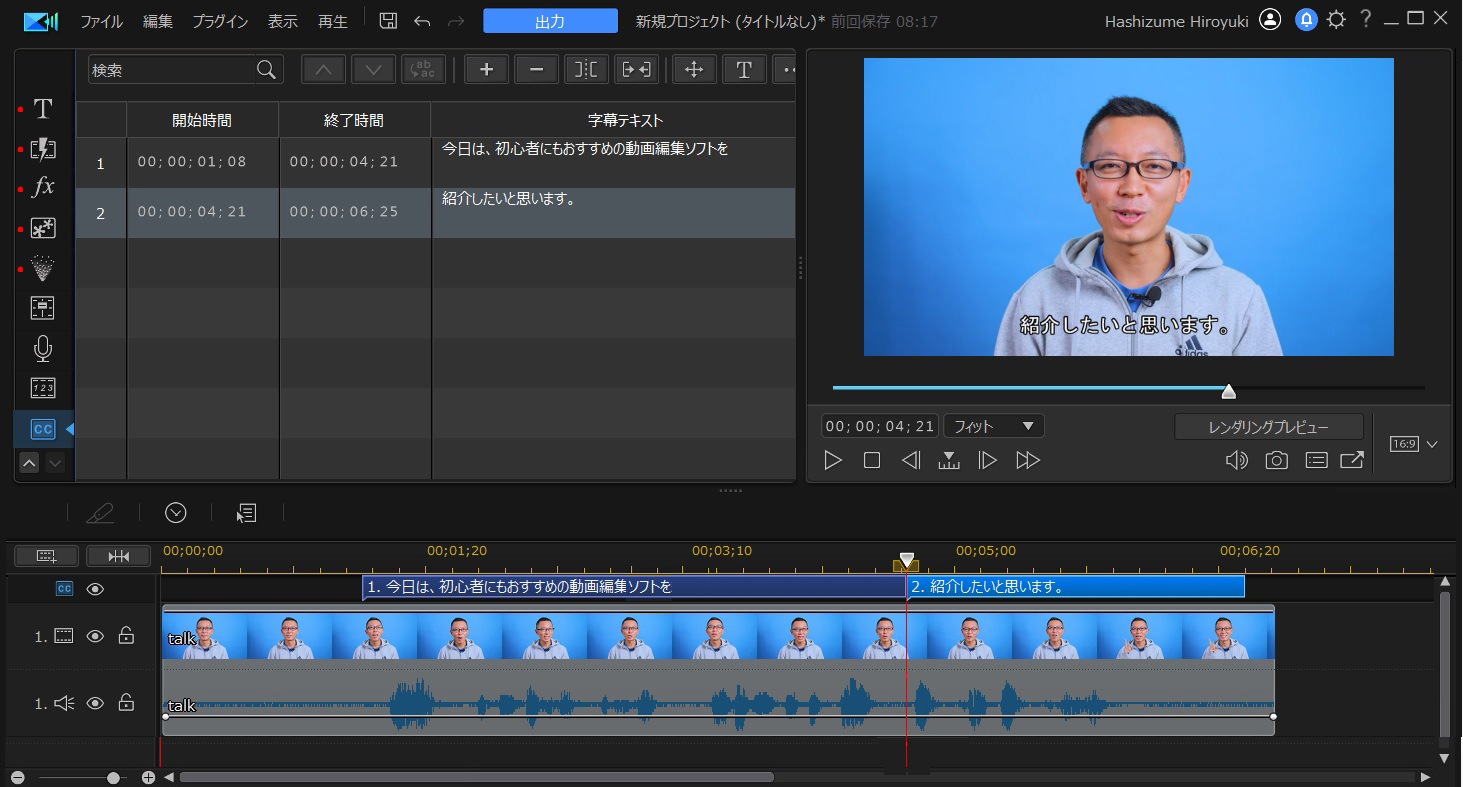Take a snapshot with the camera icon
This screenshot has width=1463, height=787.
tap(1276, 460)
